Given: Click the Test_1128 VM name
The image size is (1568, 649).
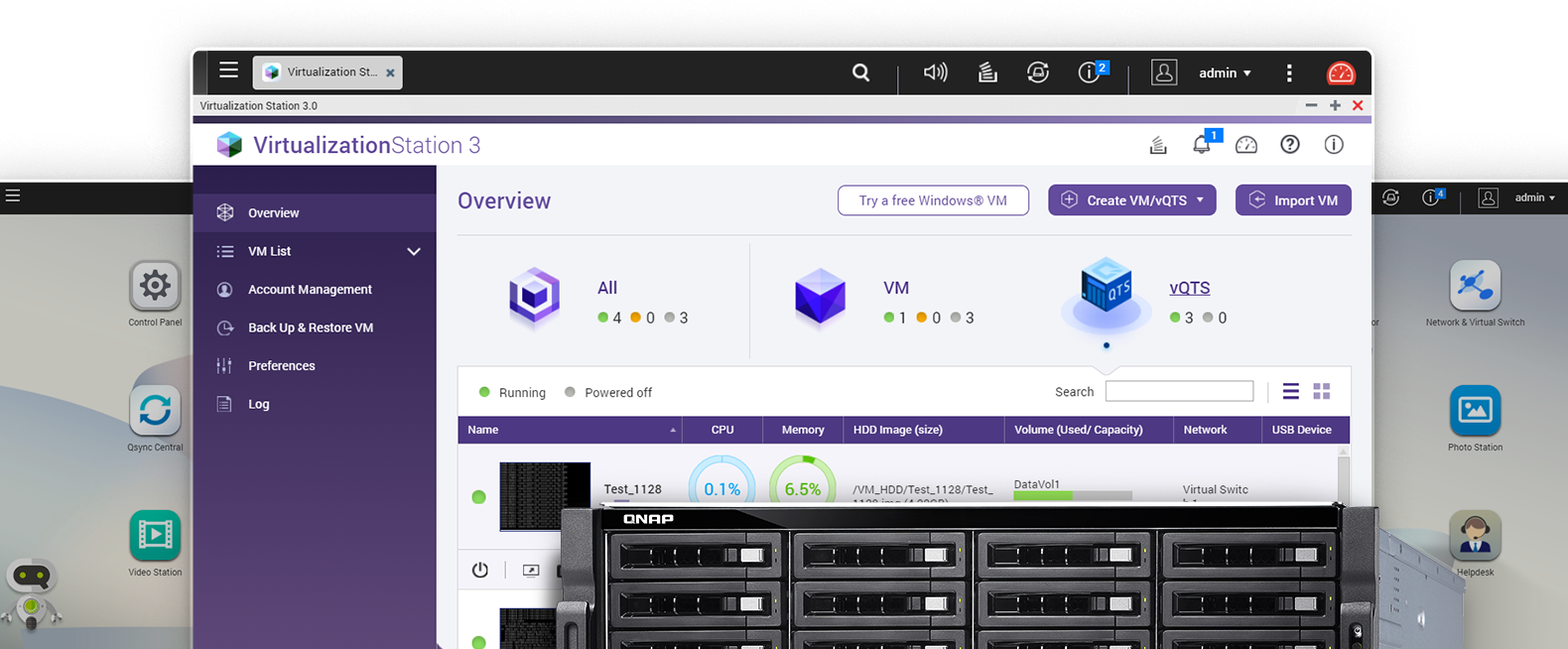Looking at the screenshot, I should [x=632, y=489].
